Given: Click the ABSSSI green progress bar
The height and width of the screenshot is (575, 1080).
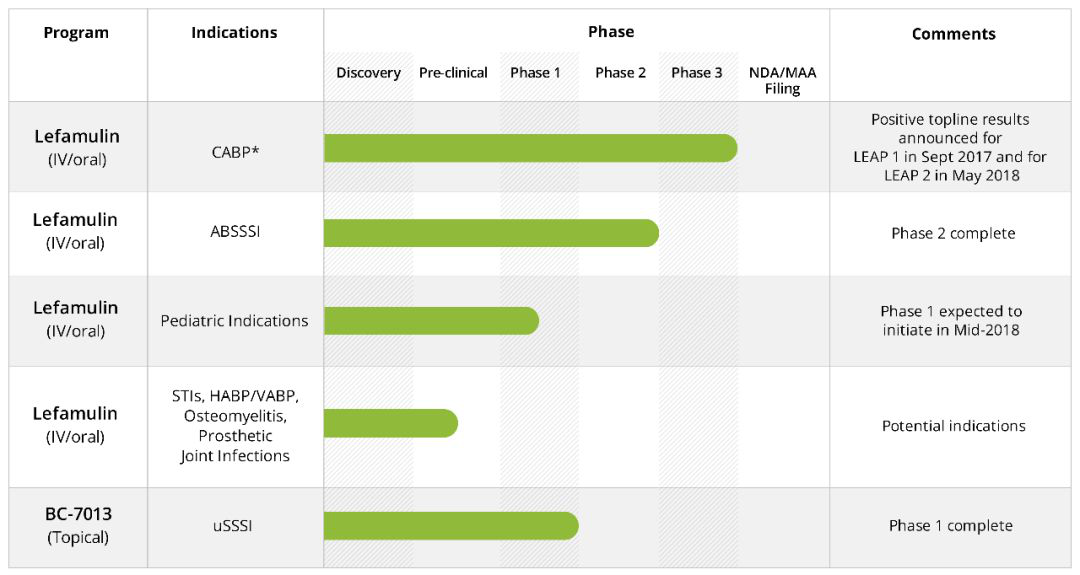Looking at the screenshot, I should tap(490, 233).
